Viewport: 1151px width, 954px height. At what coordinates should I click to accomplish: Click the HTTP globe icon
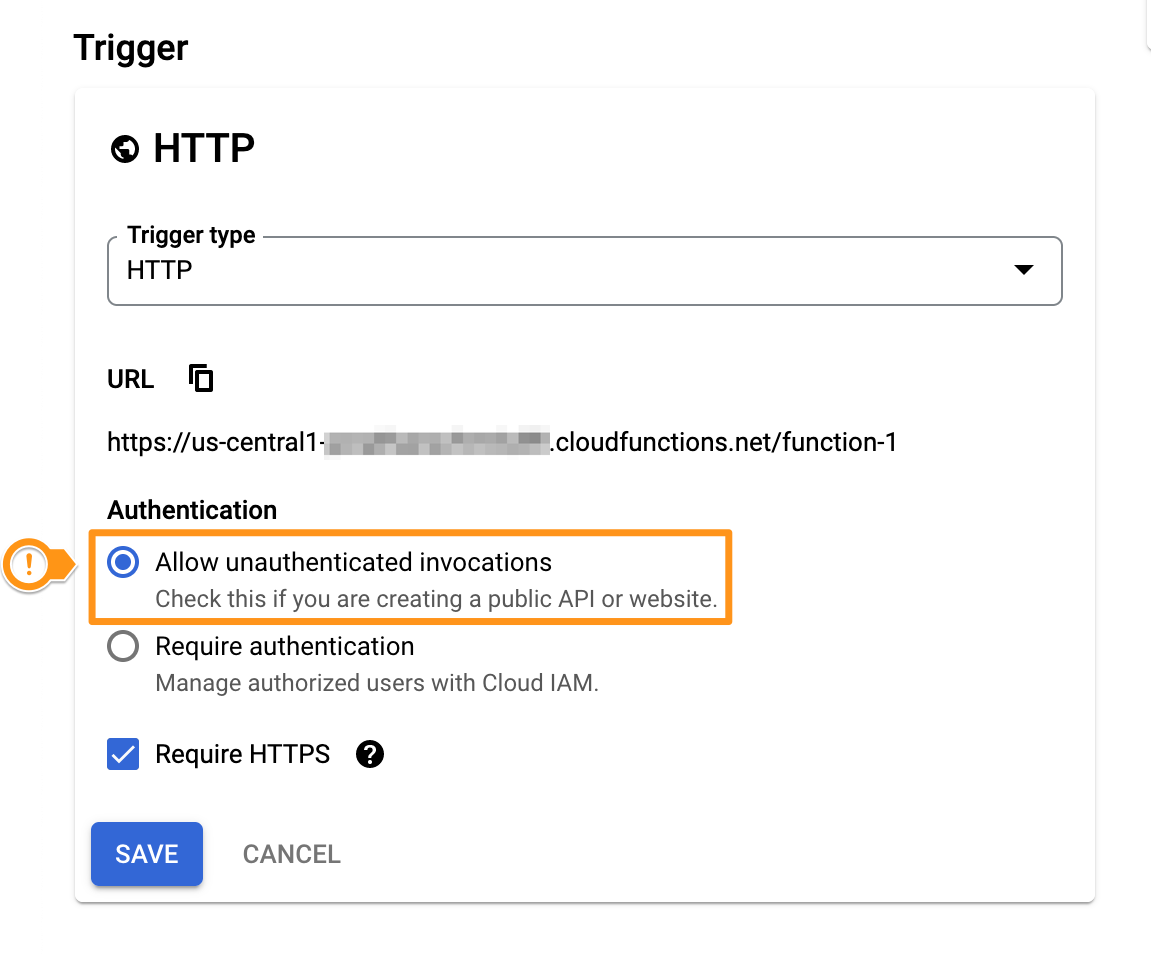pyautogui.click(x=124, y=148)
